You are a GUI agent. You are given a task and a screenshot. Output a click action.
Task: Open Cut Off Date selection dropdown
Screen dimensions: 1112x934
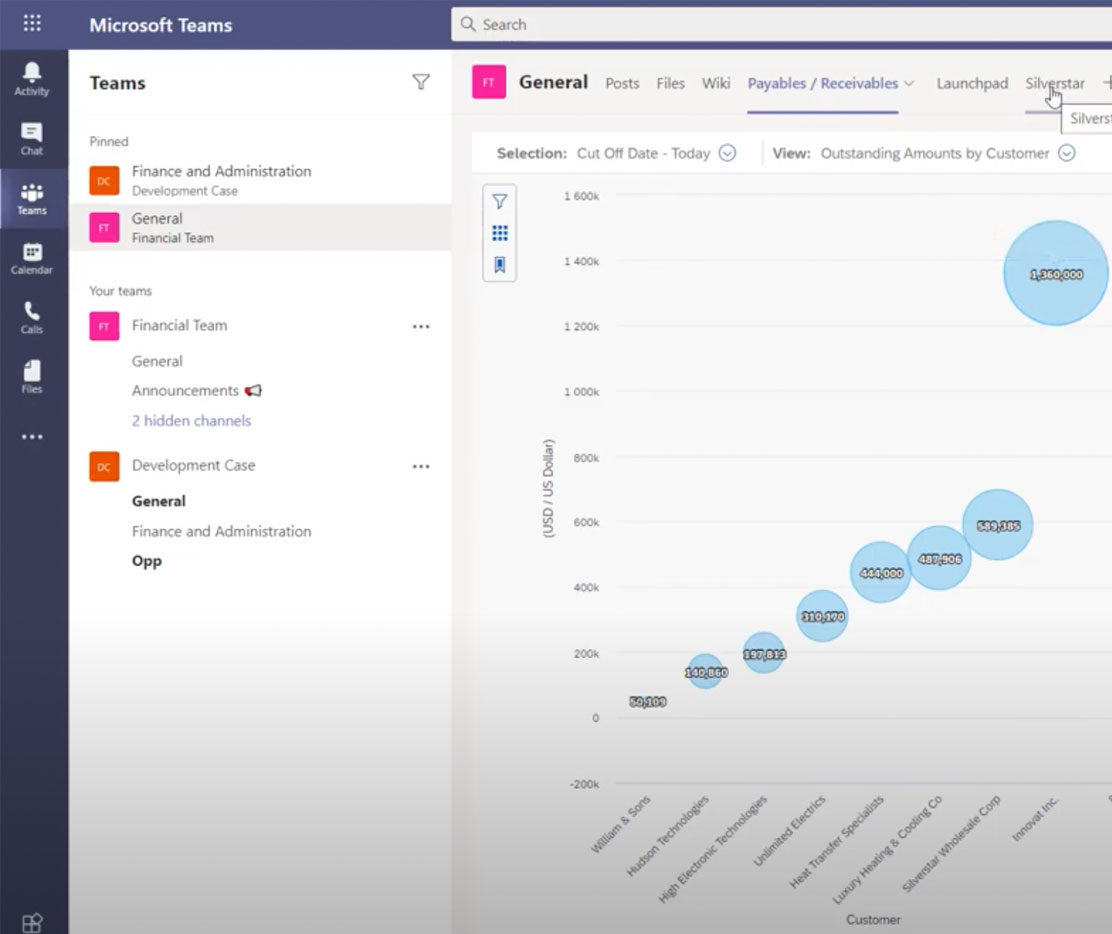pyautogui.click(x=728, y=153)
